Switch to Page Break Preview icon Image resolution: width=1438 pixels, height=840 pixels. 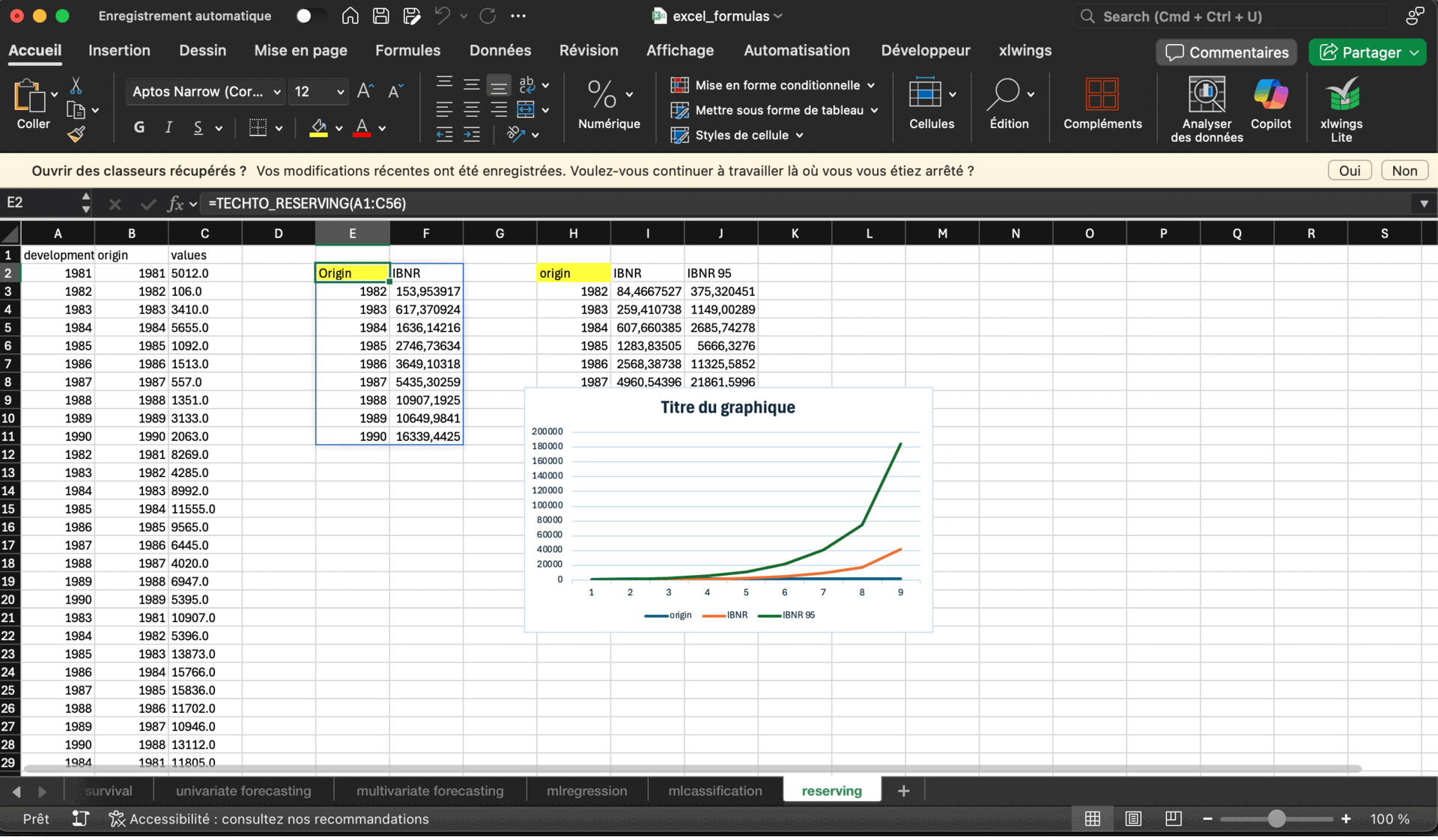(1173, 819)
